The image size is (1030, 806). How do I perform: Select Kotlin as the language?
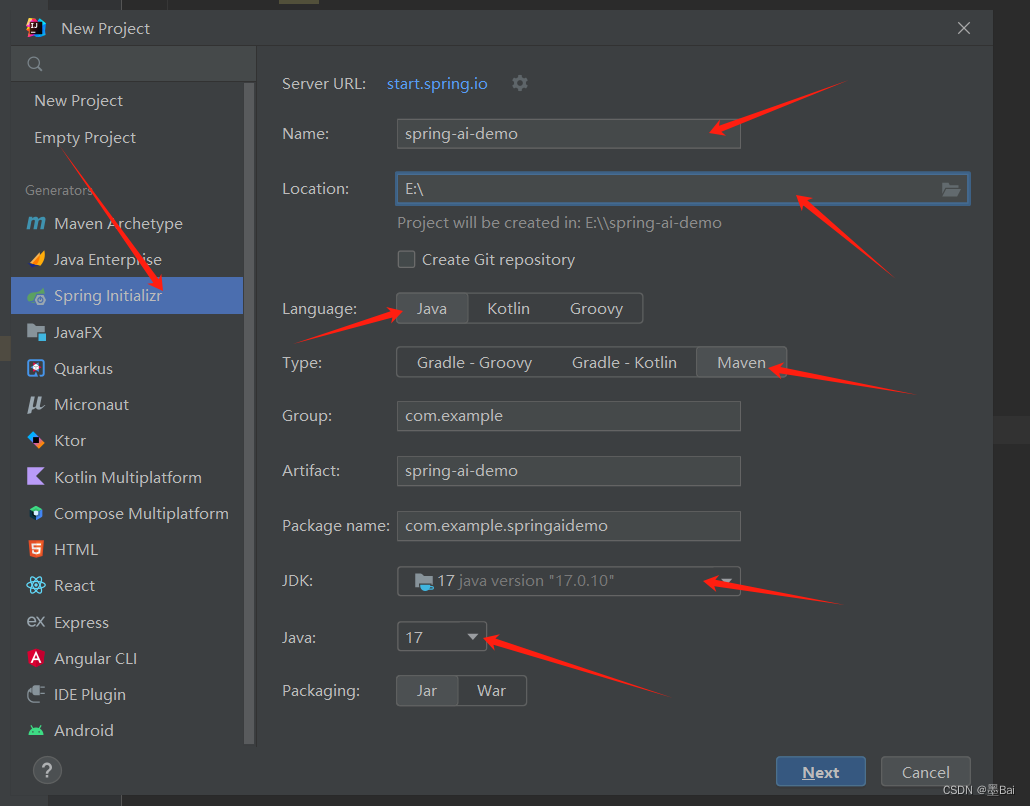point(508,309)
